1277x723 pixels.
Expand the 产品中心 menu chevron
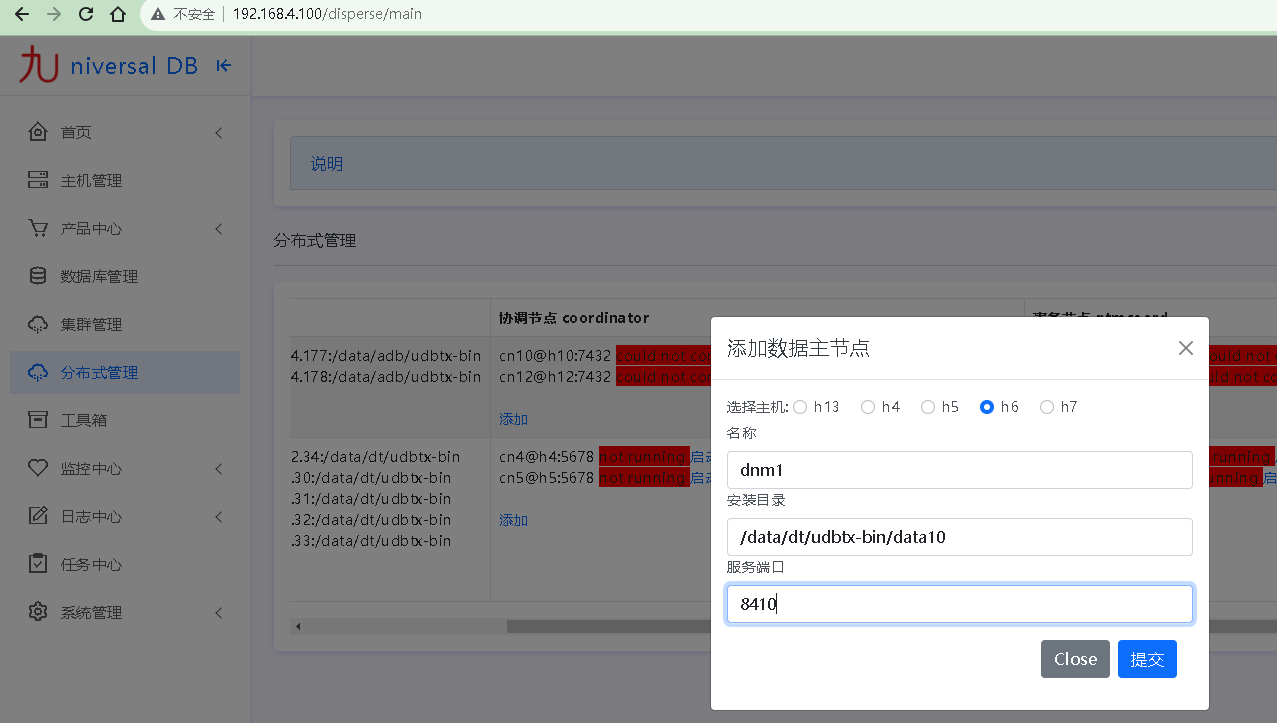tap(218, 229)
